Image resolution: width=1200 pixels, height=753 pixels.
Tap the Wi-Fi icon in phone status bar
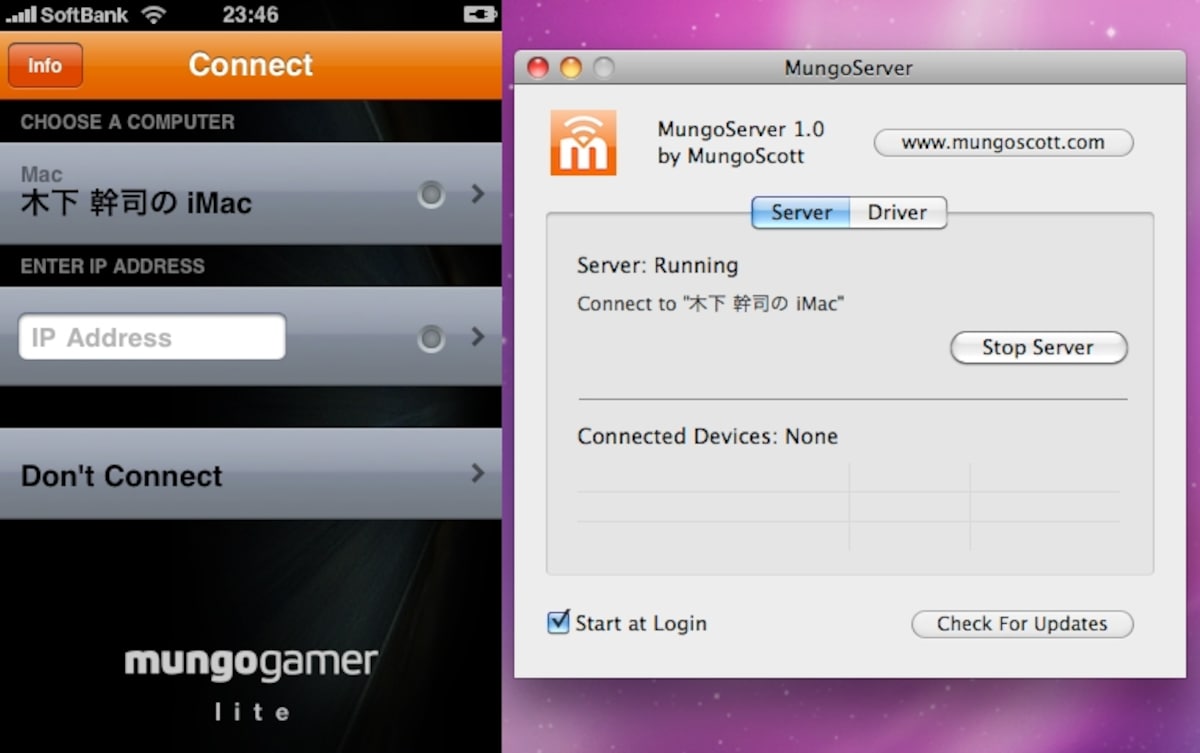pyautogui.click(x=153, y=15)
